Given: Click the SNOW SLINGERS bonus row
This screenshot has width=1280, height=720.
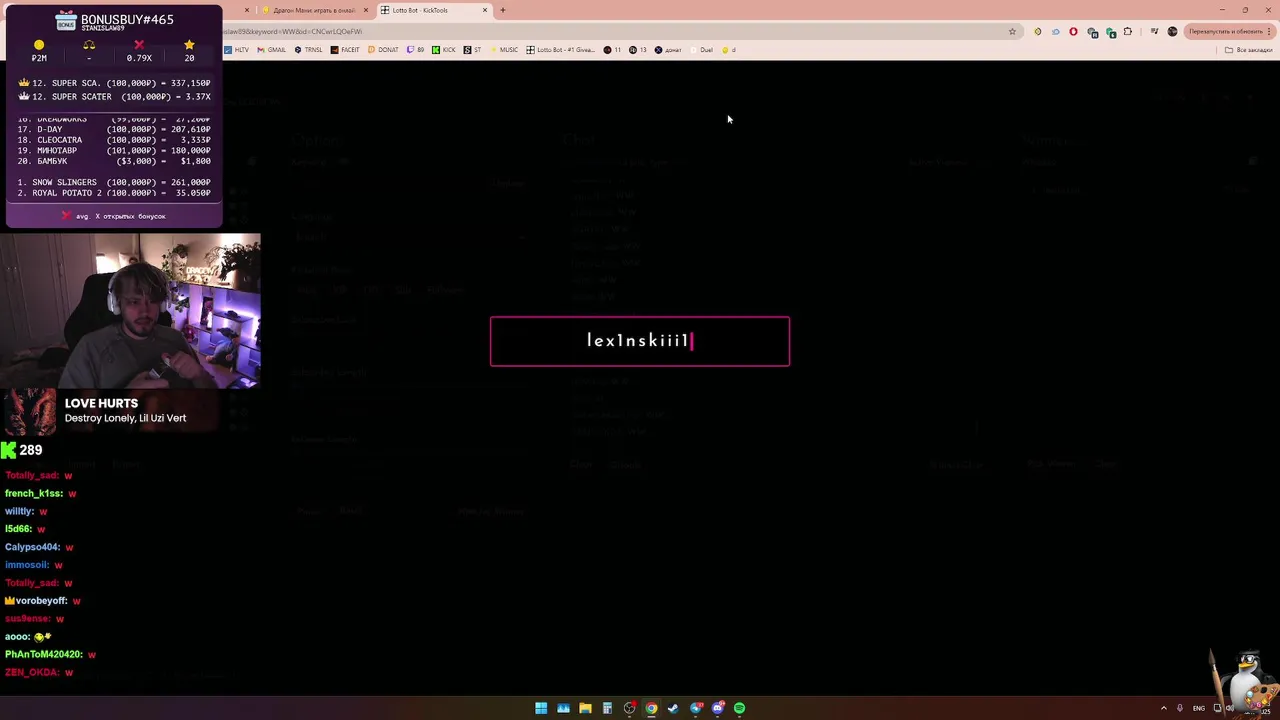Looking at the screenshot, I should click(114, 182).
